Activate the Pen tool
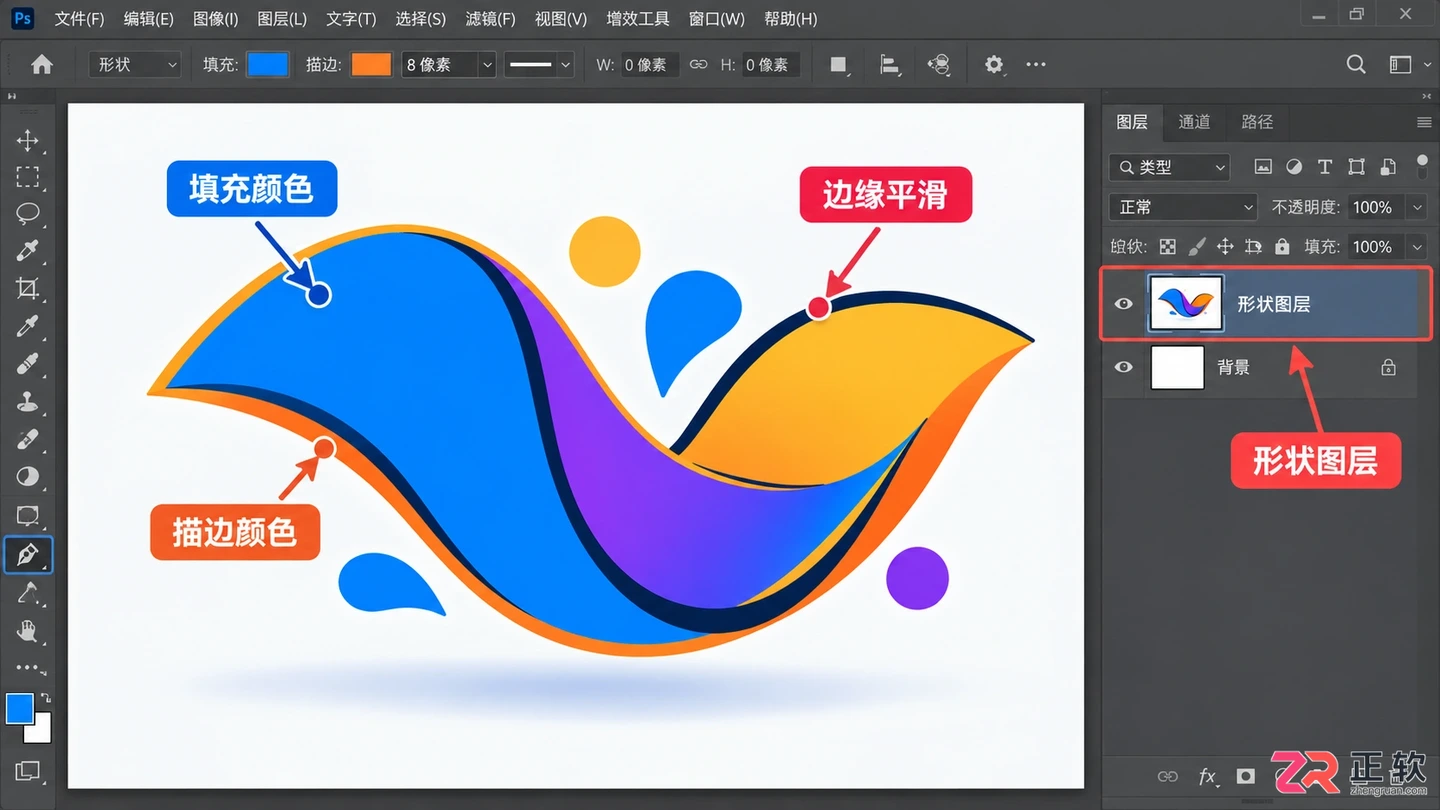The image size is (1440, 810). click(27, 553)
